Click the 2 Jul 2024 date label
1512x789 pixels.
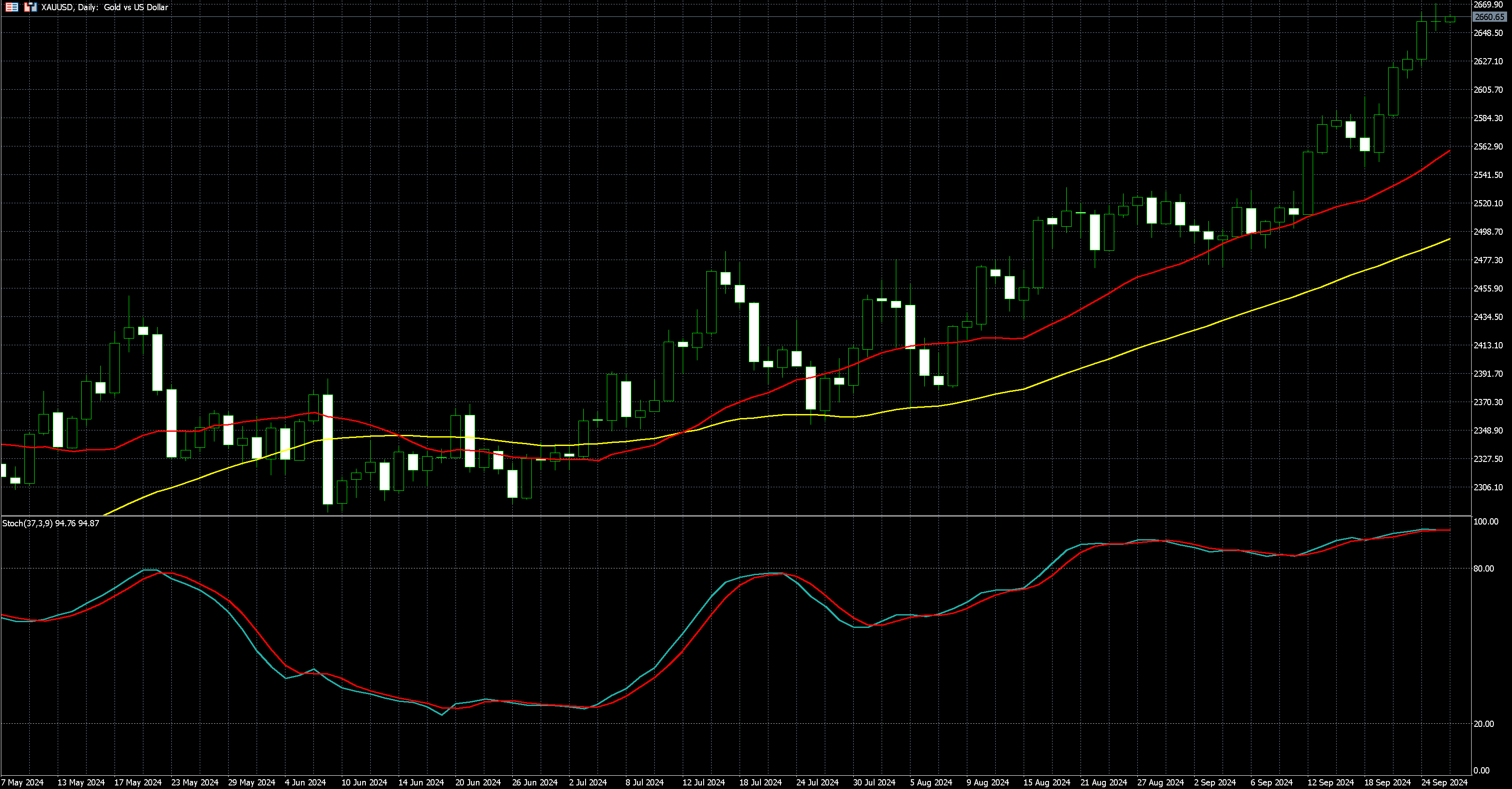click(588, 782)
